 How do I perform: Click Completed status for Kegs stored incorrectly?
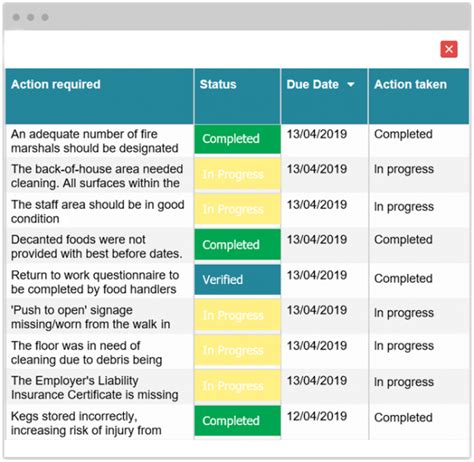[237, 421]
